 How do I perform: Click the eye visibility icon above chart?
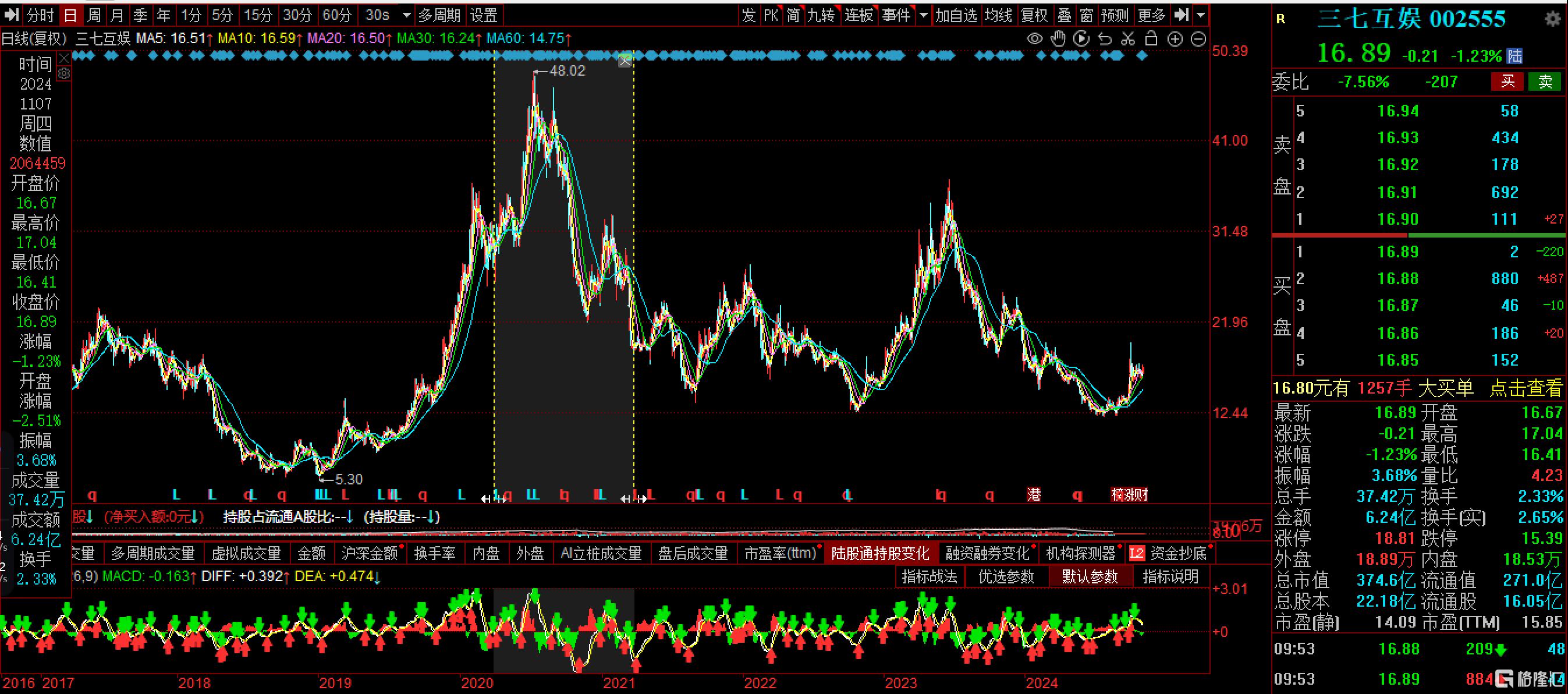point(1035,39)
